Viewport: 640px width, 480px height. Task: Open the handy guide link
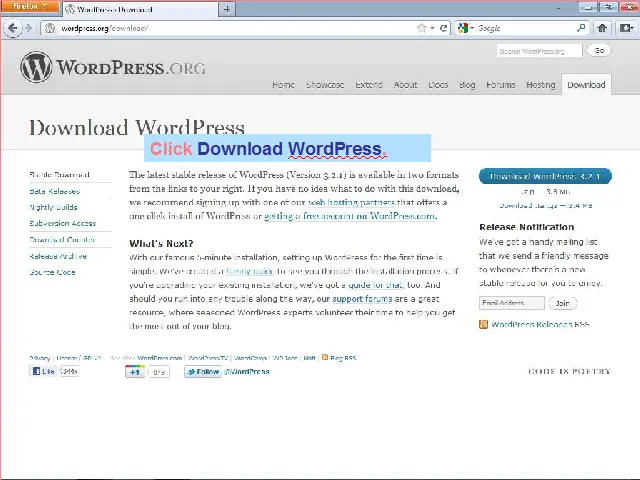click(x=250, y=271)
